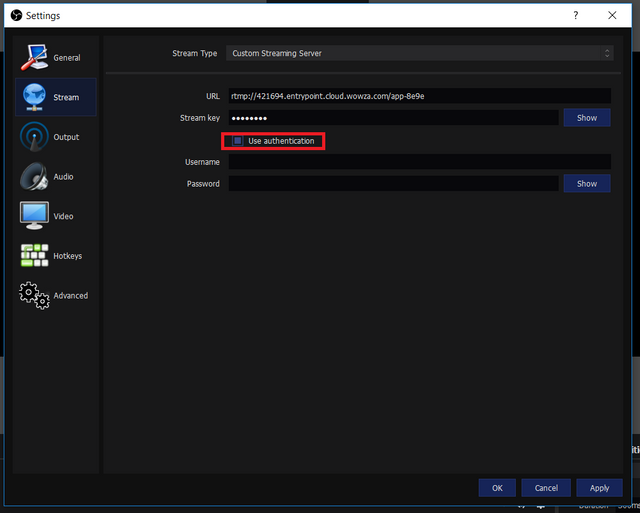640x513 pixels.
Task: Close the Settings dialog
Action: click(x=612, y=16)
